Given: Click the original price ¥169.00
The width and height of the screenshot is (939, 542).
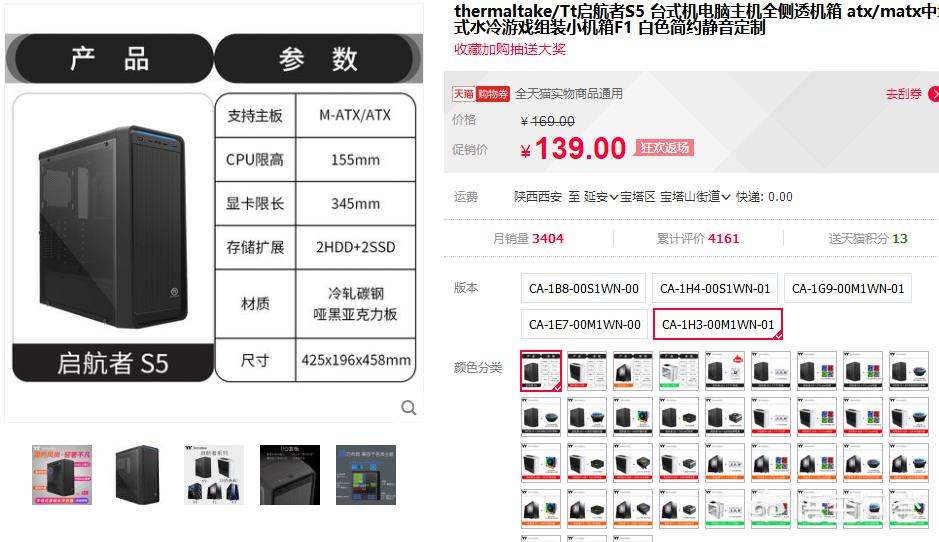Looking at the screenshot, I should (x=547, y=121).
